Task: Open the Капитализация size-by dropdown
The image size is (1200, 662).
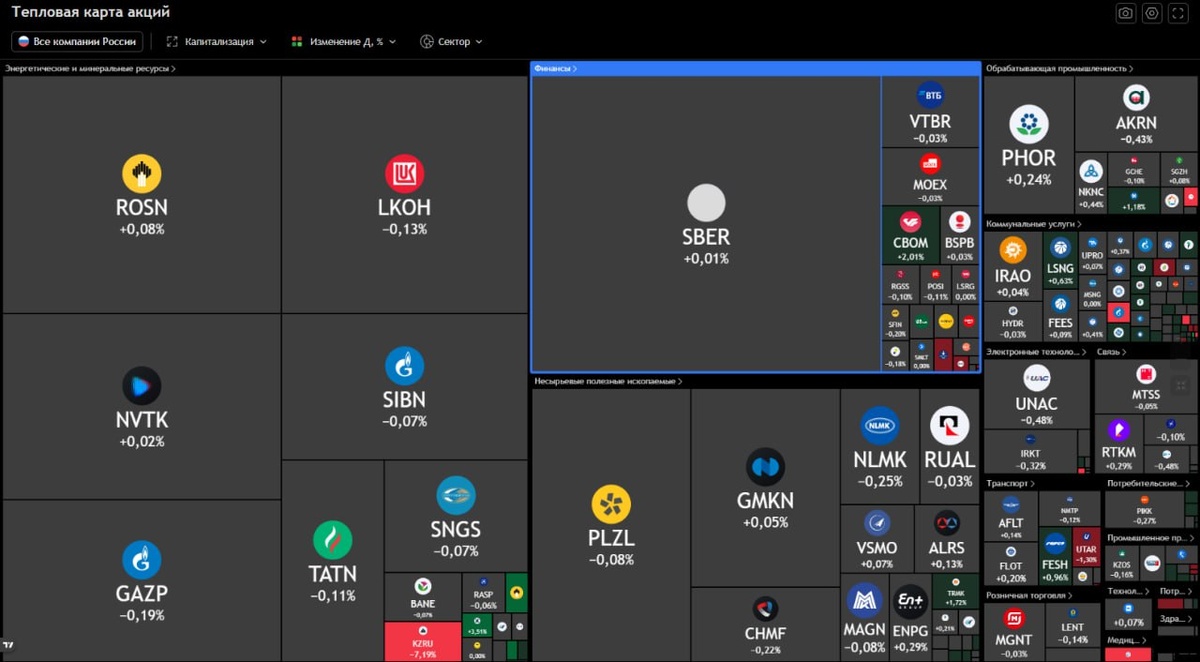Action: [217, 42]
